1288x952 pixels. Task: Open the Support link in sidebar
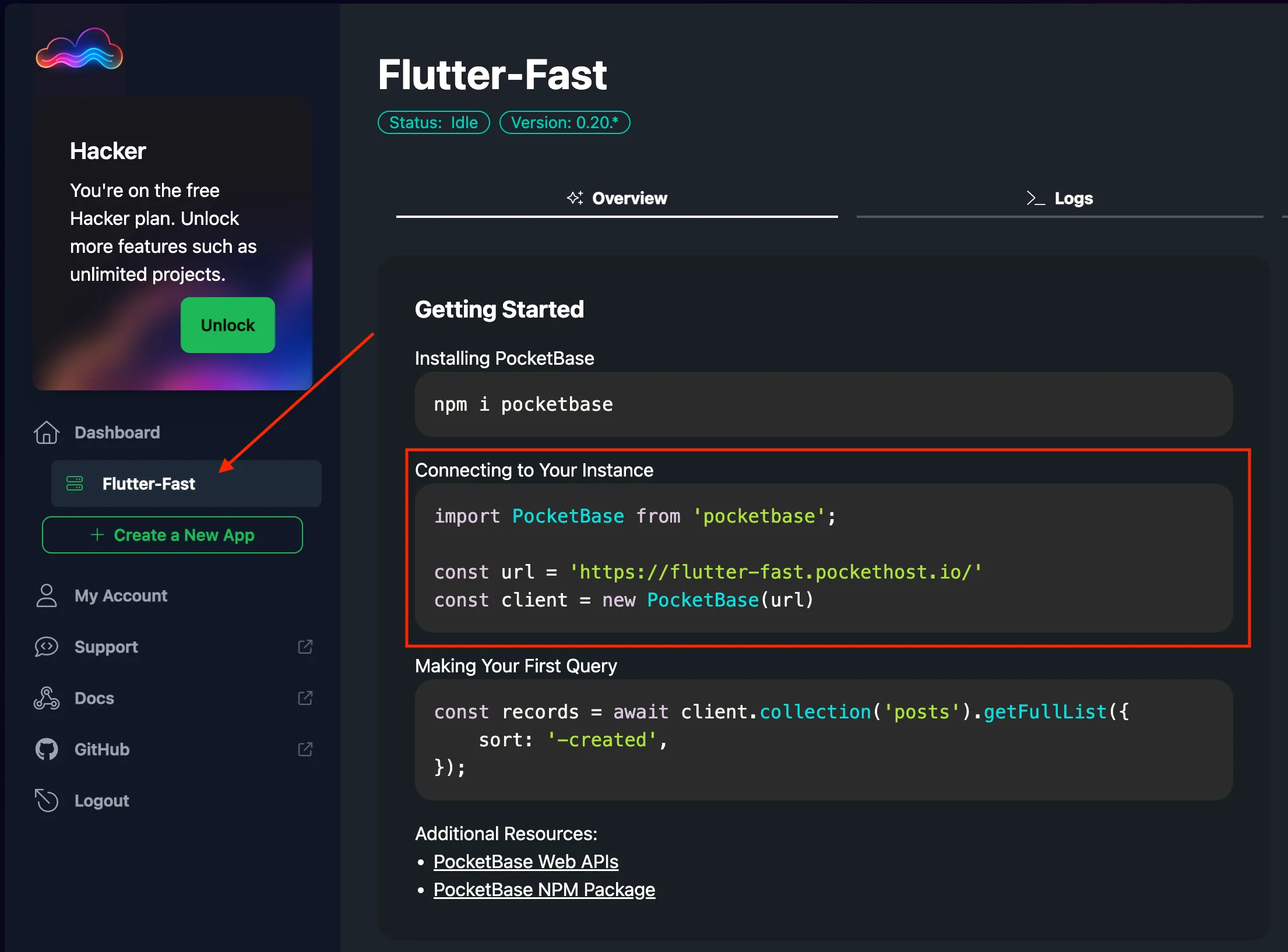point(106,647)
